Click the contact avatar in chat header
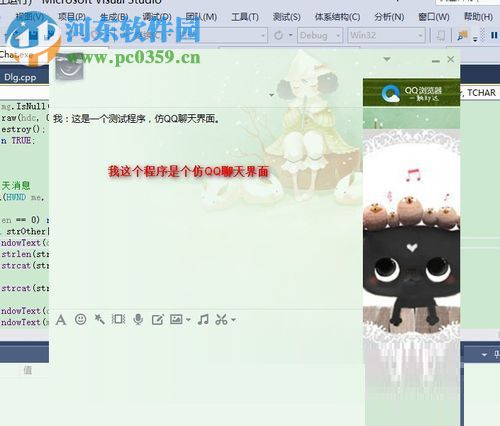500x426 pixels. click(69, 68)
